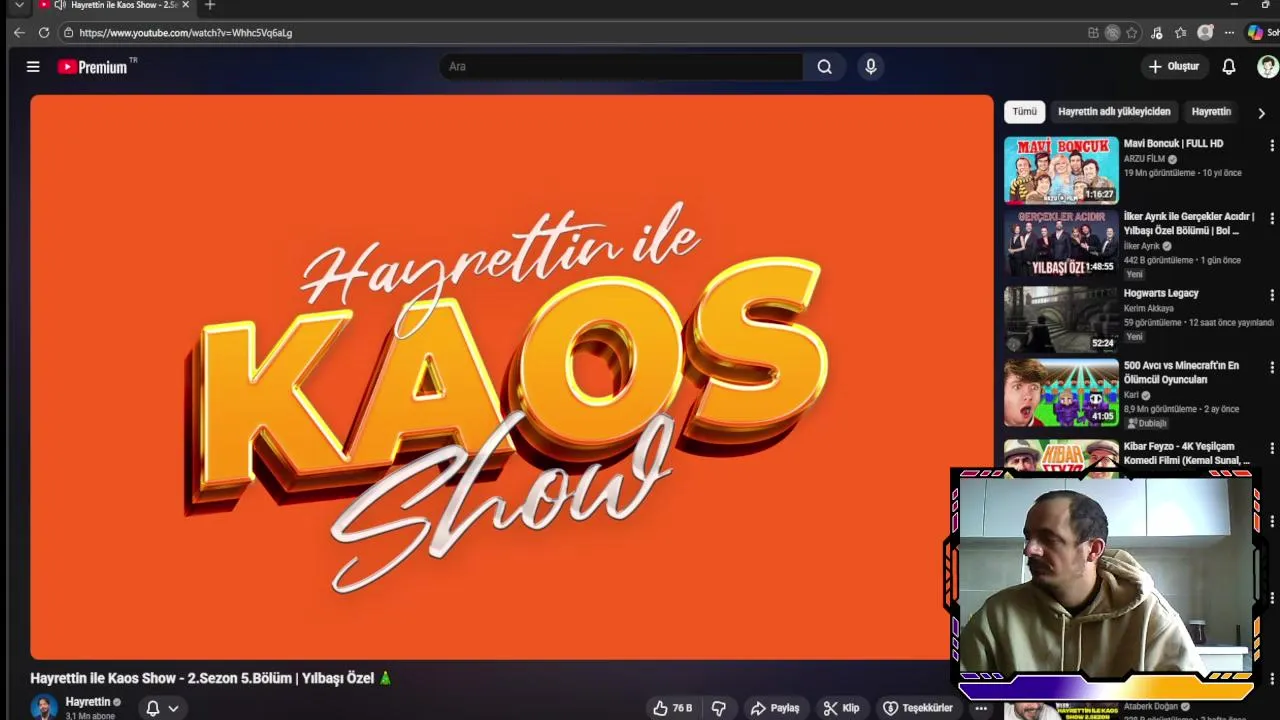
Task: Click the Dublajlı badge on 500 Avcı
Action: pos(1148,423)
